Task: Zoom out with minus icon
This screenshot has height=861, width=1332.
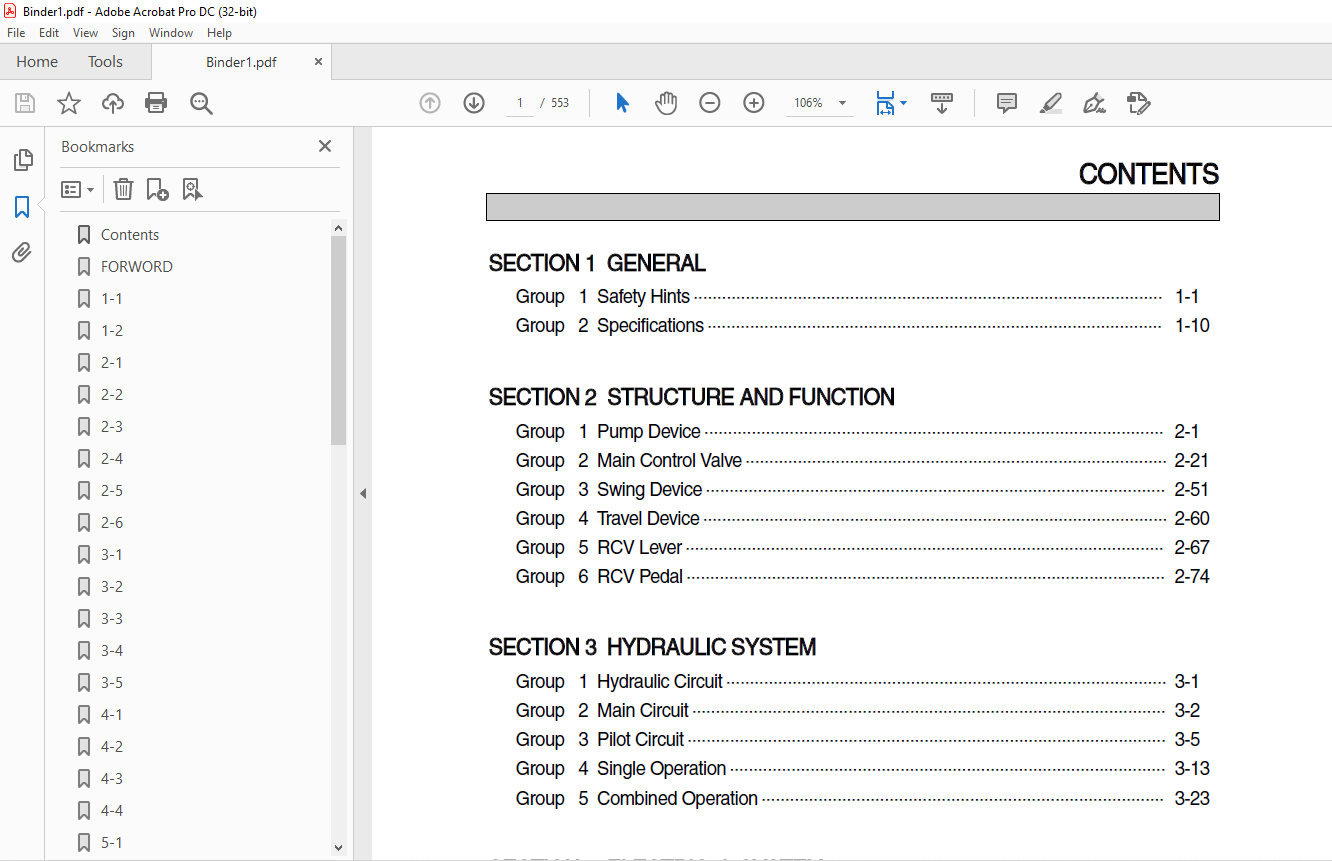Action: click(x=710, y=103)
